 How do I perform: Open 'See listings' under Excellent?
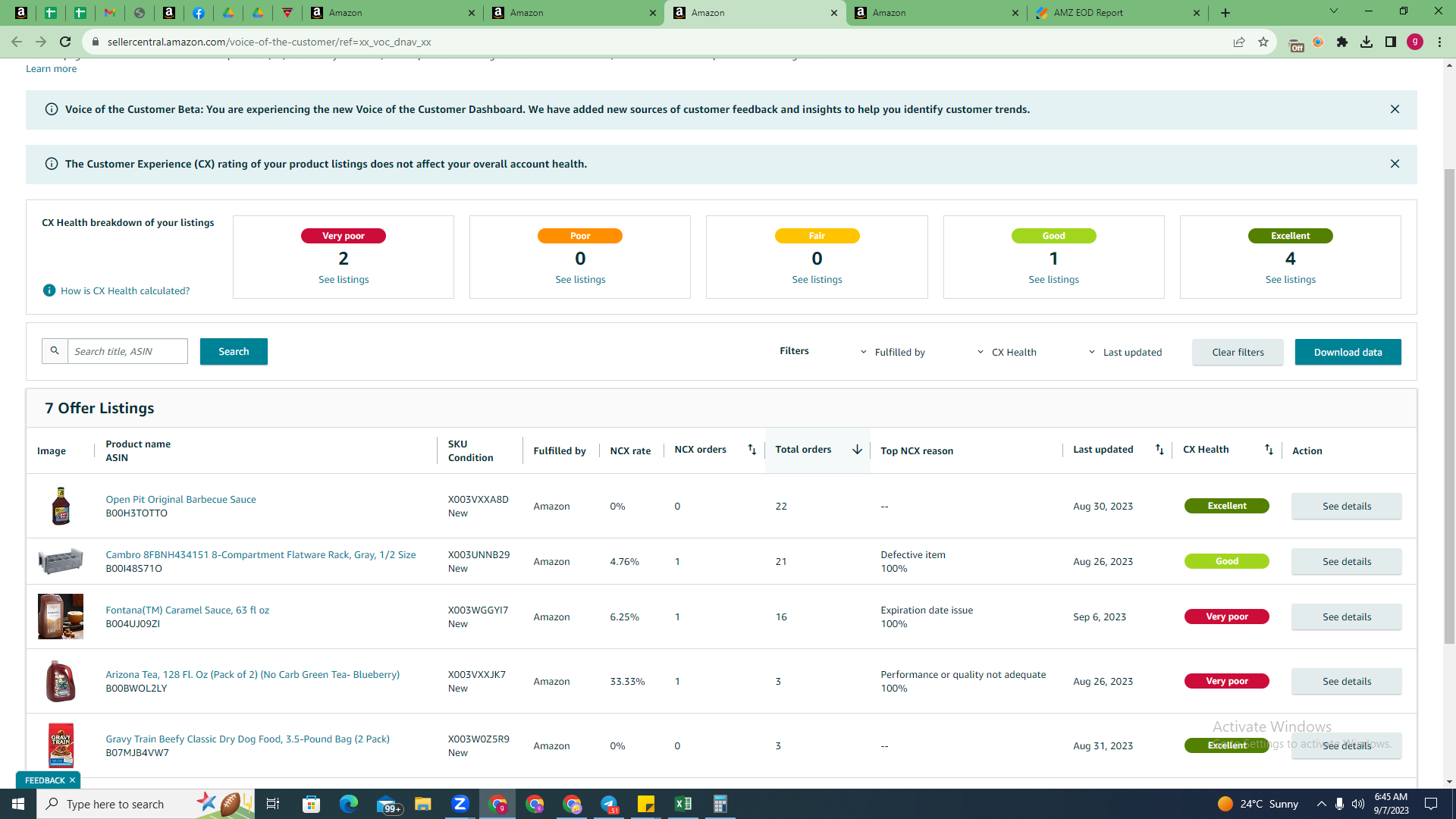click(x=1290, y=280)
